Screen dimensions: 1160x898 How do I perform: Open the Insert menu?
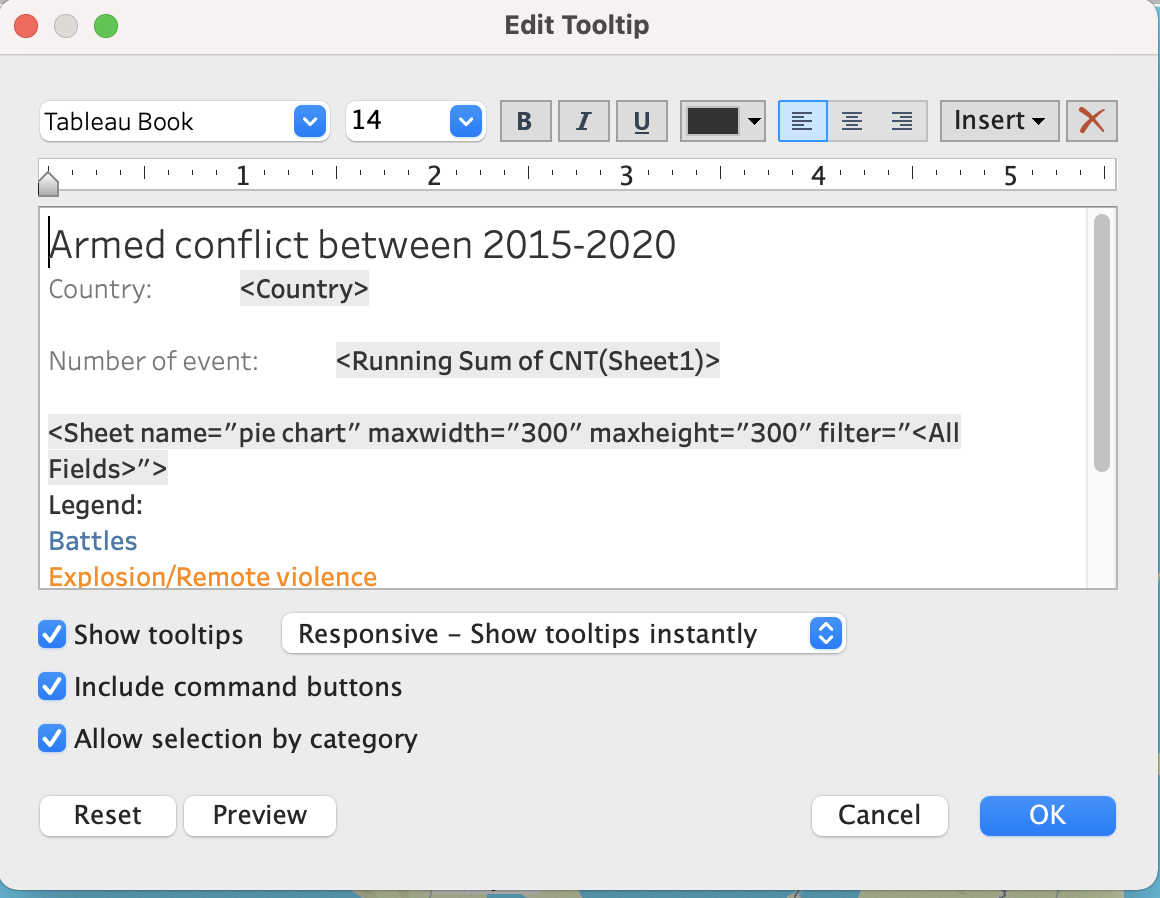coord(999,122)
